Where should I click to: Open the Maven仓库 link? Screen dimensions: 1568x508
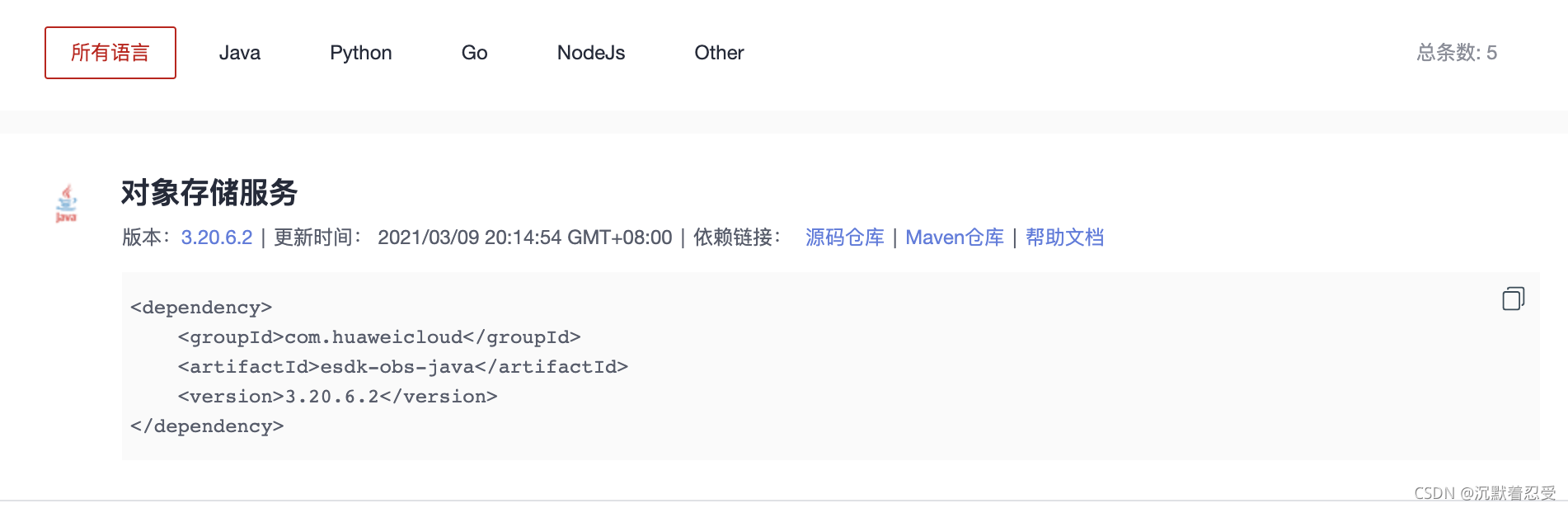[955, 238]
